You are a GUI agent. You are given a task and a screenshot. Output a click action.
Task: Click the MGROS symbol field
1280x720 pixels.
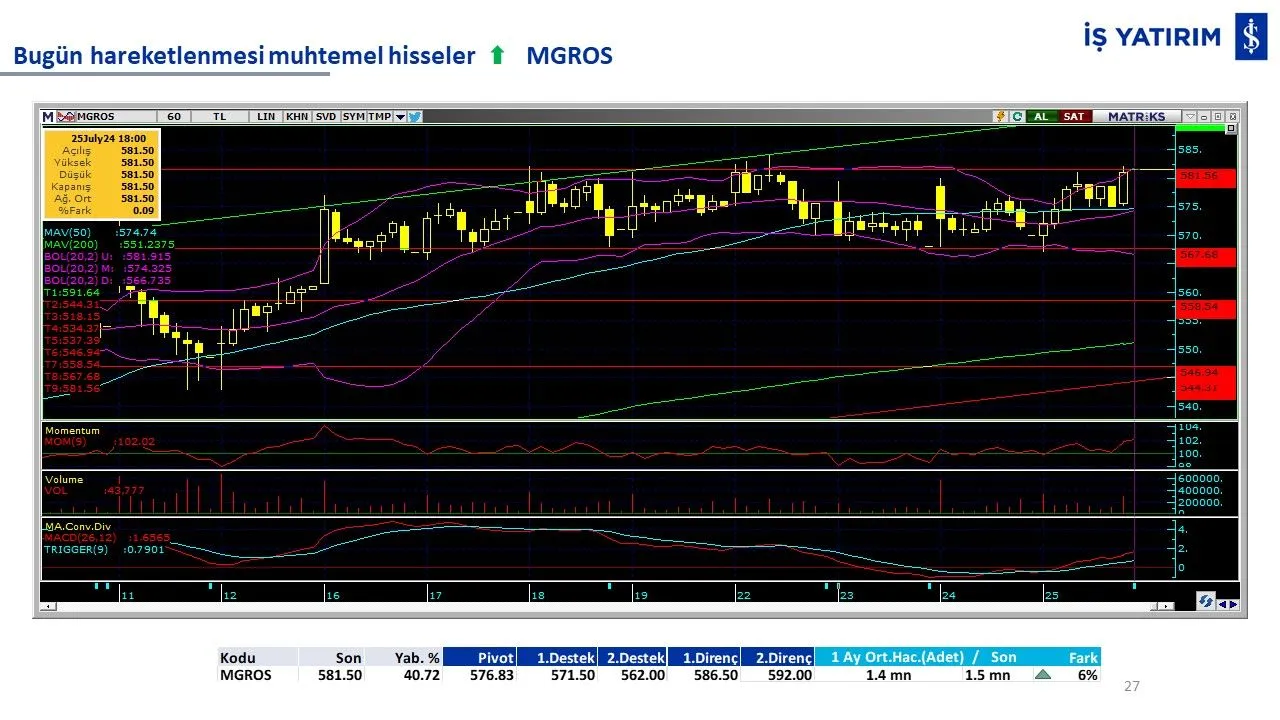[116, 117]
